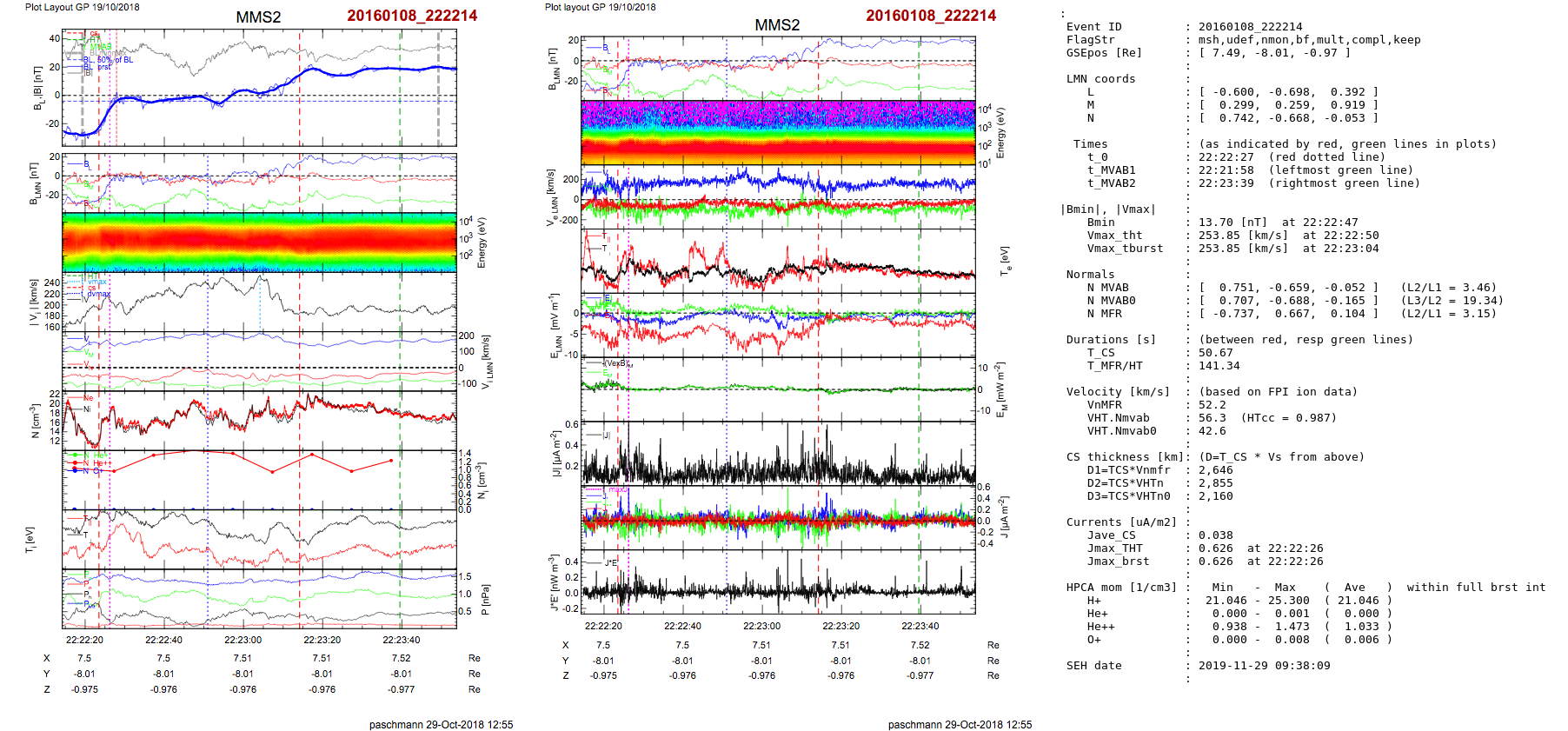Click the GSEpos [Re] coordinates value
The width and height of the screenshot is (1568, 731).
pos(1274,53)
